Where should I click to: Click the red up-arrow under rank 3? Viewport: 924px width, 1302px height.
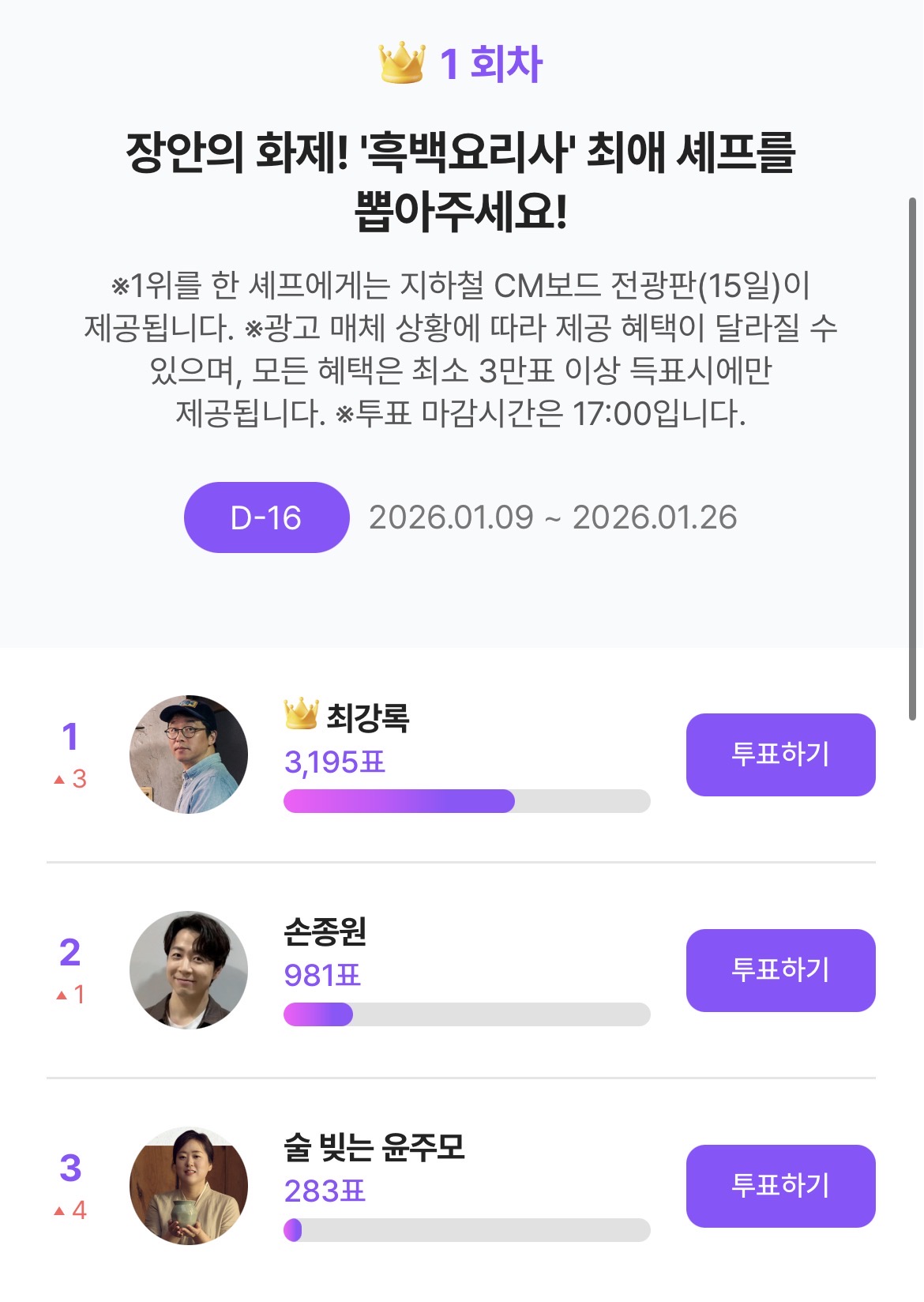[x=59, y=1211]
